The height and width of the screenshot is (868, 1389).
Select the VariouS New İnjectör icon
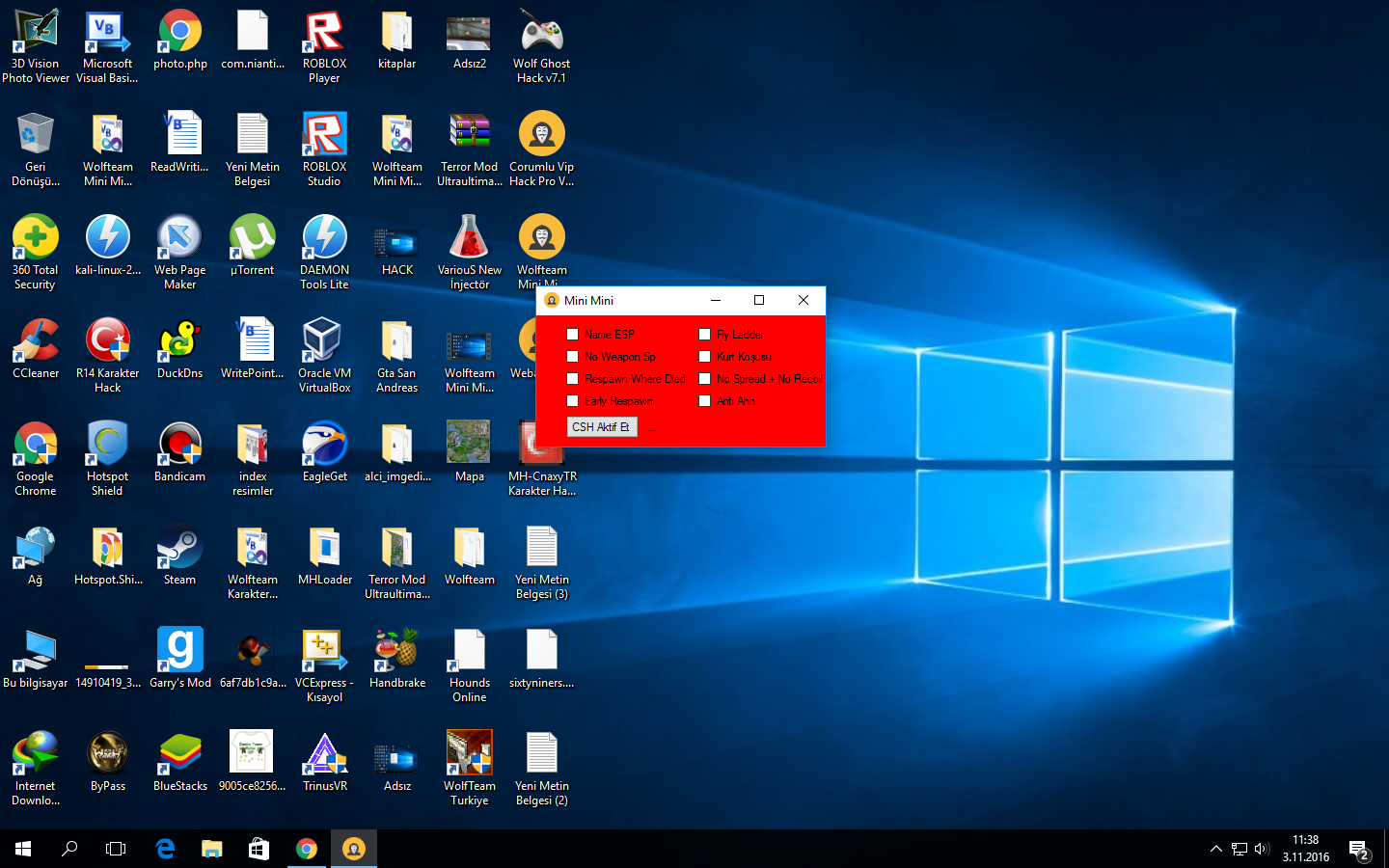[470, 253]
